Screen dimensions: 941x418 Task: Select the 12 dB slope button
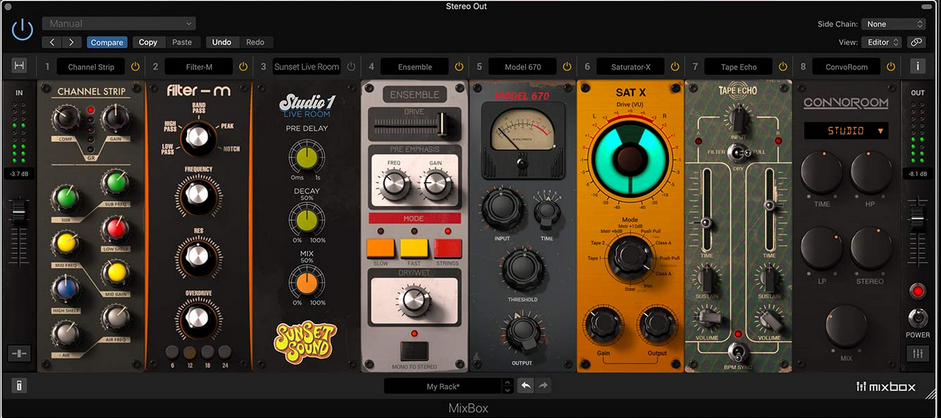[x=190, y=352]
